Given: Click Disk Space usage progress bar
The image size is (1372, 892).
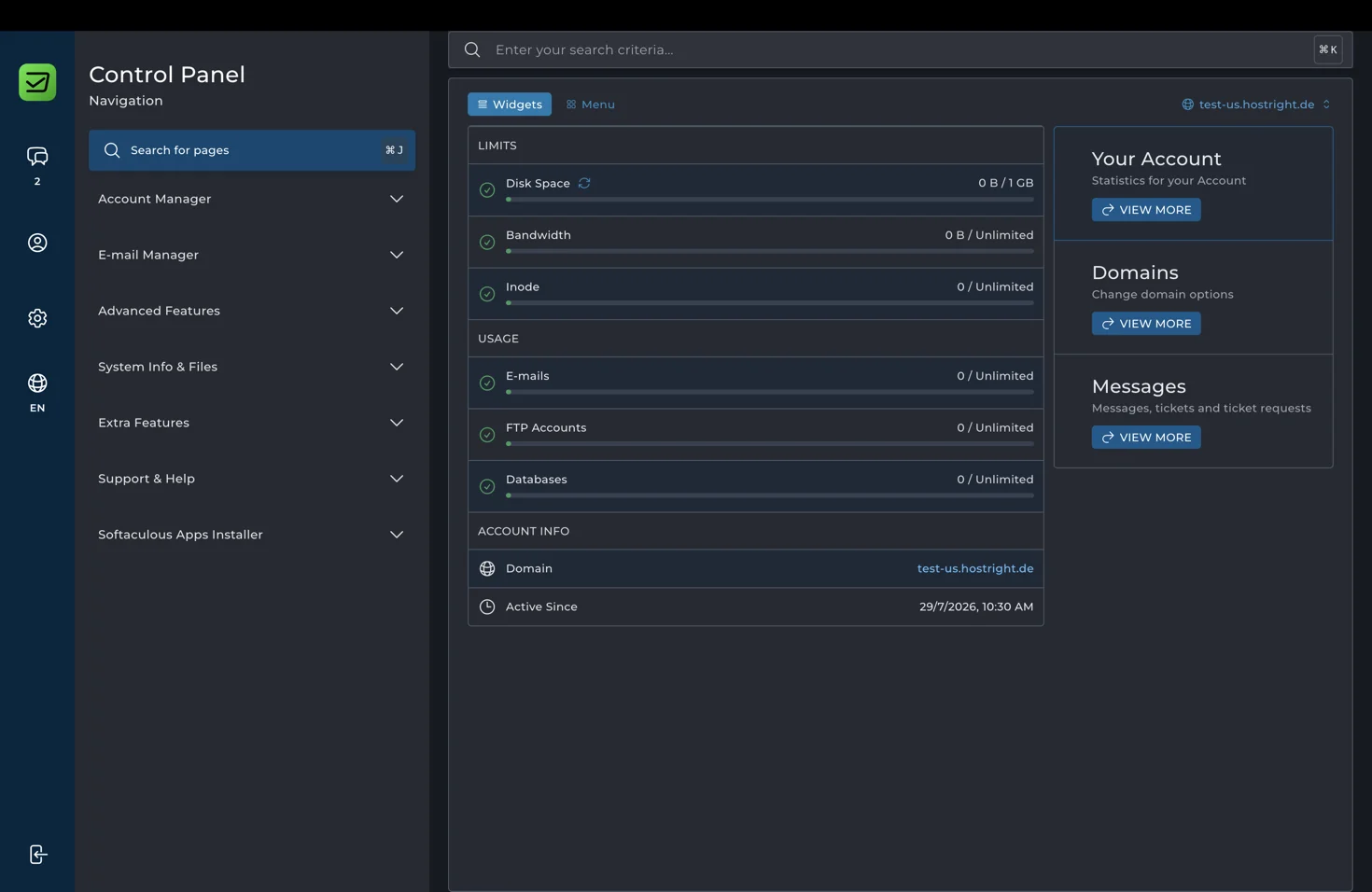Looking at the screenshot, I should tap(770, 200).
